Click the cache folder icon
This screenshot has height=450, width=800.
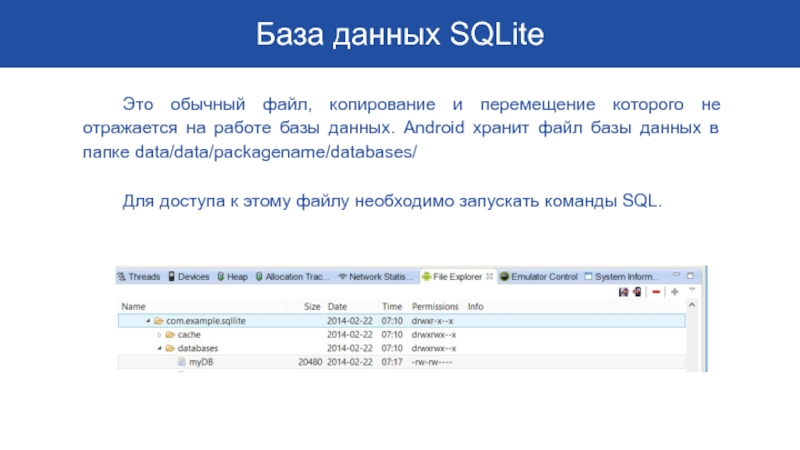[x=170, y=335]
